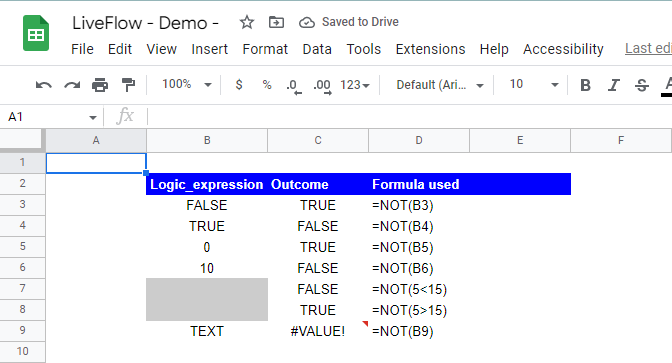
Task: Apply currency format with dollar icon
Action: pyautogui.click(x=239, y=84)
